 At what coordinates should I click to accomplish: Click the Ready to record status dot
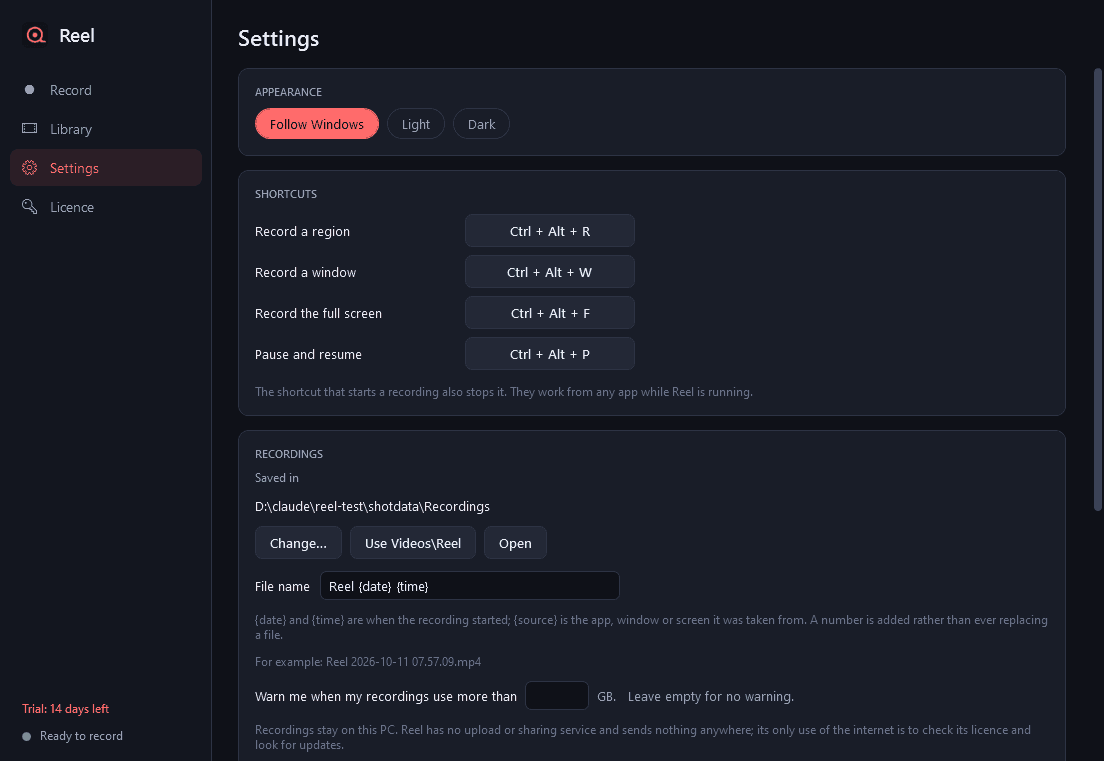[27, 736]
